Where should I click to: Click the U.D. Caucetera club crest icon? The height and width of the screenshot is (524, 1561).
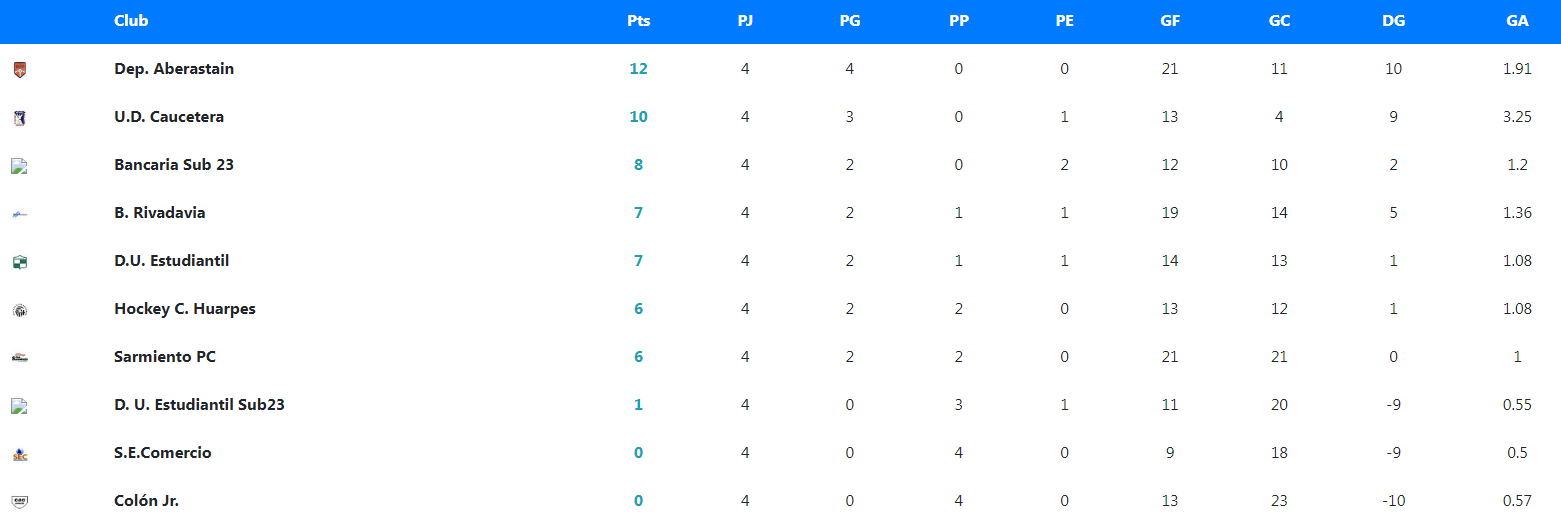[x=20, y=118]
